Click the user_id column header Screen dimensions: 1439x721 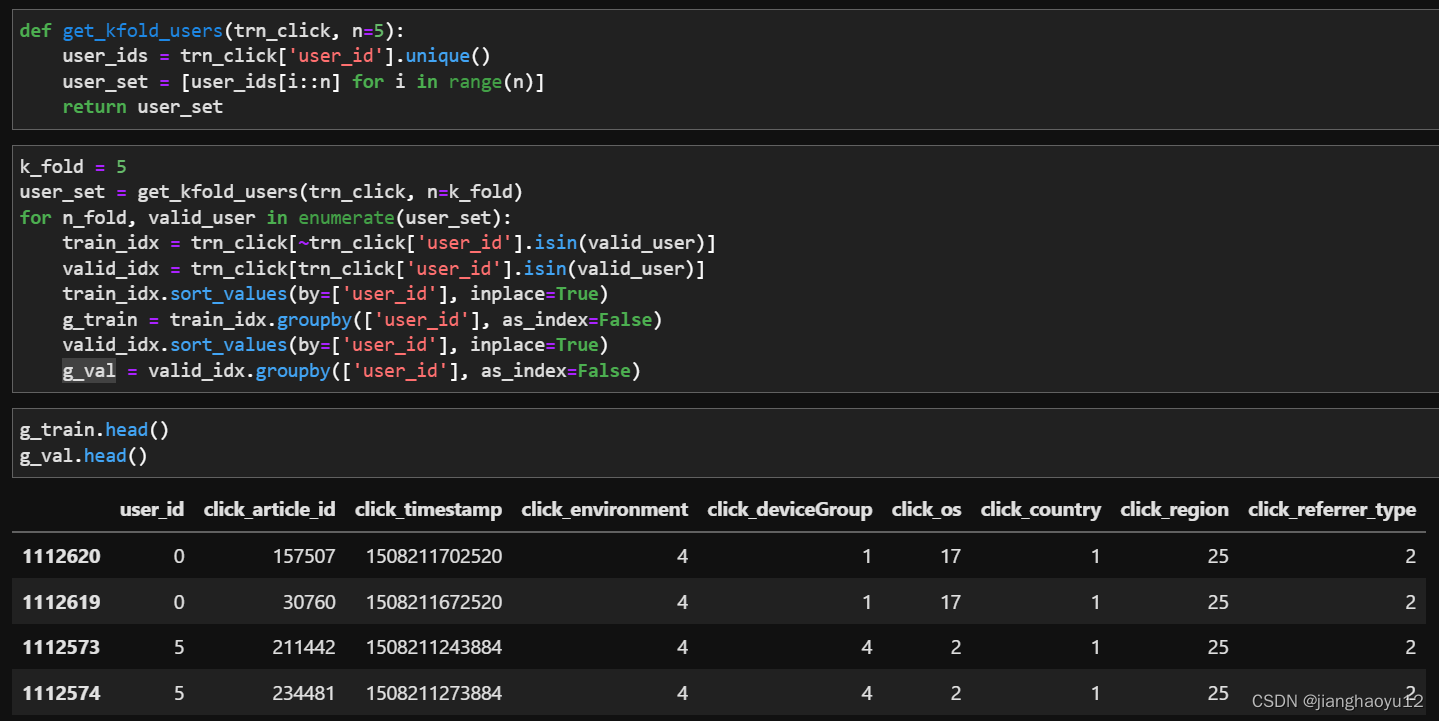click(152, 510)
